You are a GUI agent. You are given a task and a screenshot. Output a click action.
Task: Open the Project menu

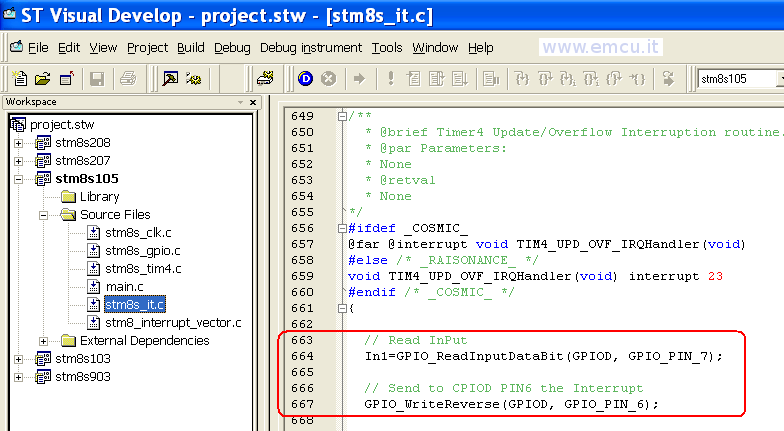(x=148, y=48)
